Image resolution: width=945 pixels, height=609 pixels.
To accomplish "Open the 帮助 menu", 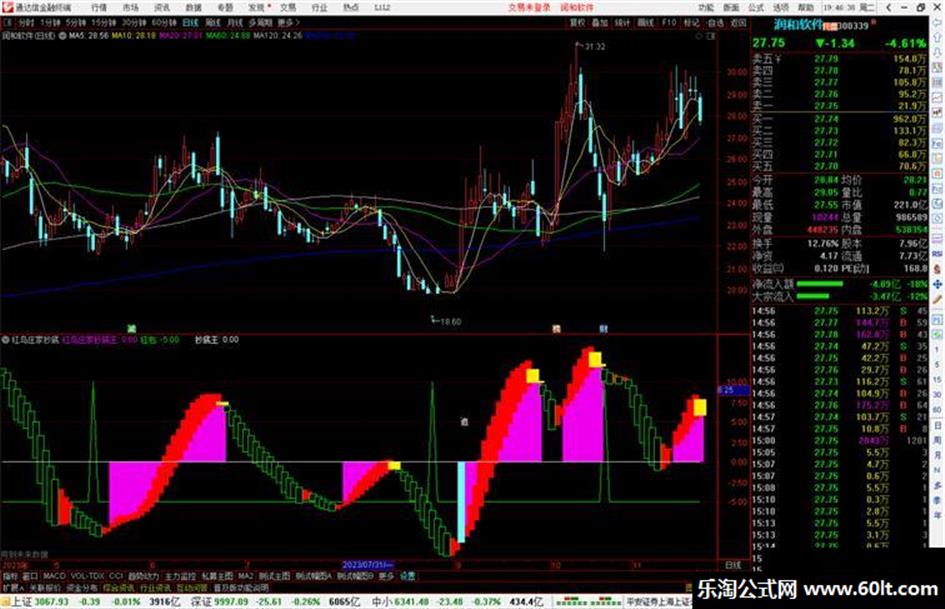I will coord(805,7).
